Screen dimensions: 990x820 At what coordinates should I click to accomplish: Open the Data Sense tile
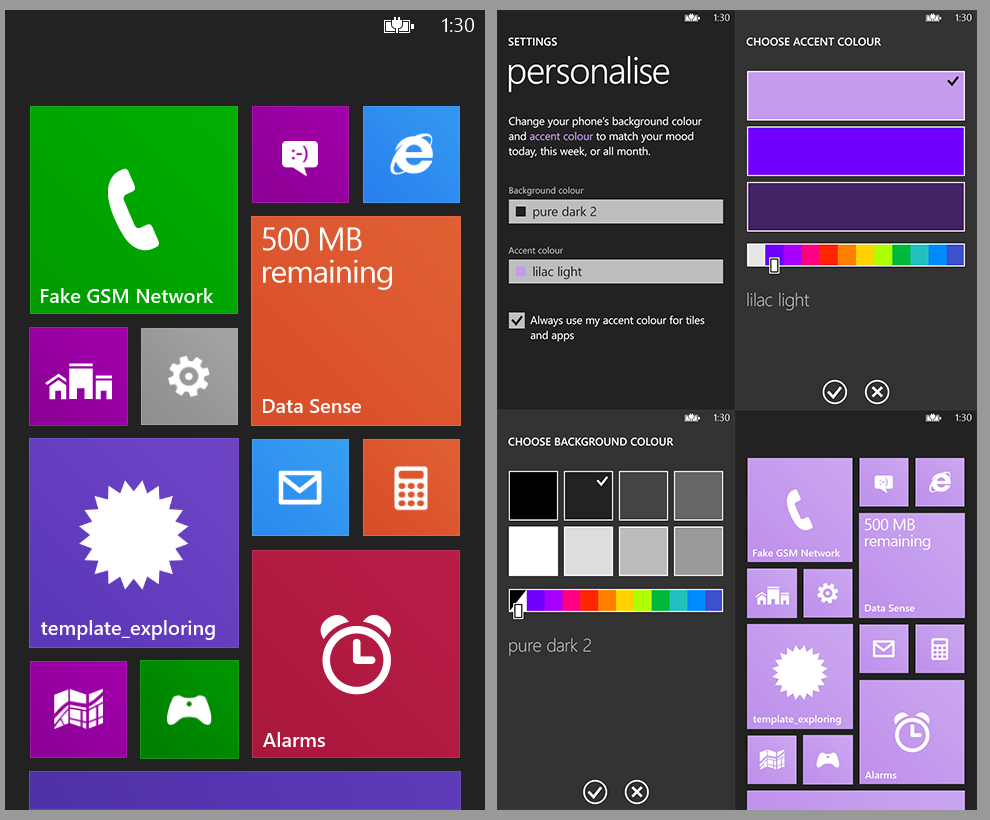355,320
